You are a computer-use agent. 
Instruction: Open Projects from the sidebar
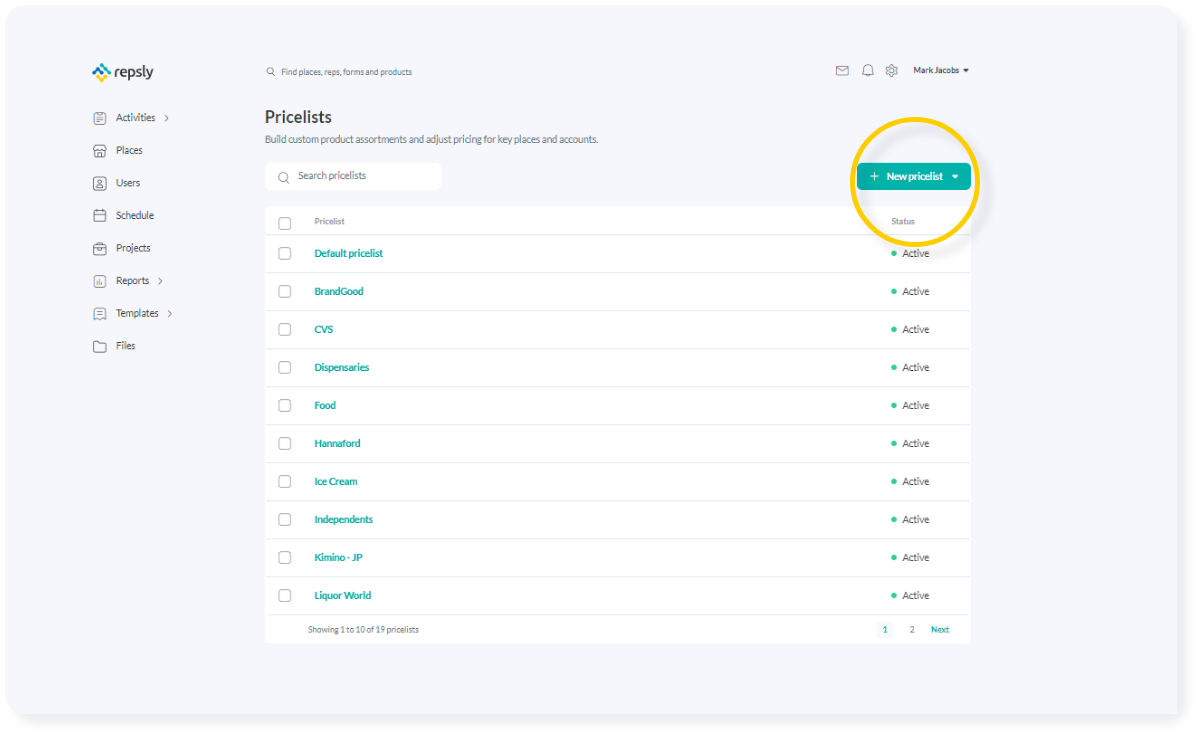point(133,248)
